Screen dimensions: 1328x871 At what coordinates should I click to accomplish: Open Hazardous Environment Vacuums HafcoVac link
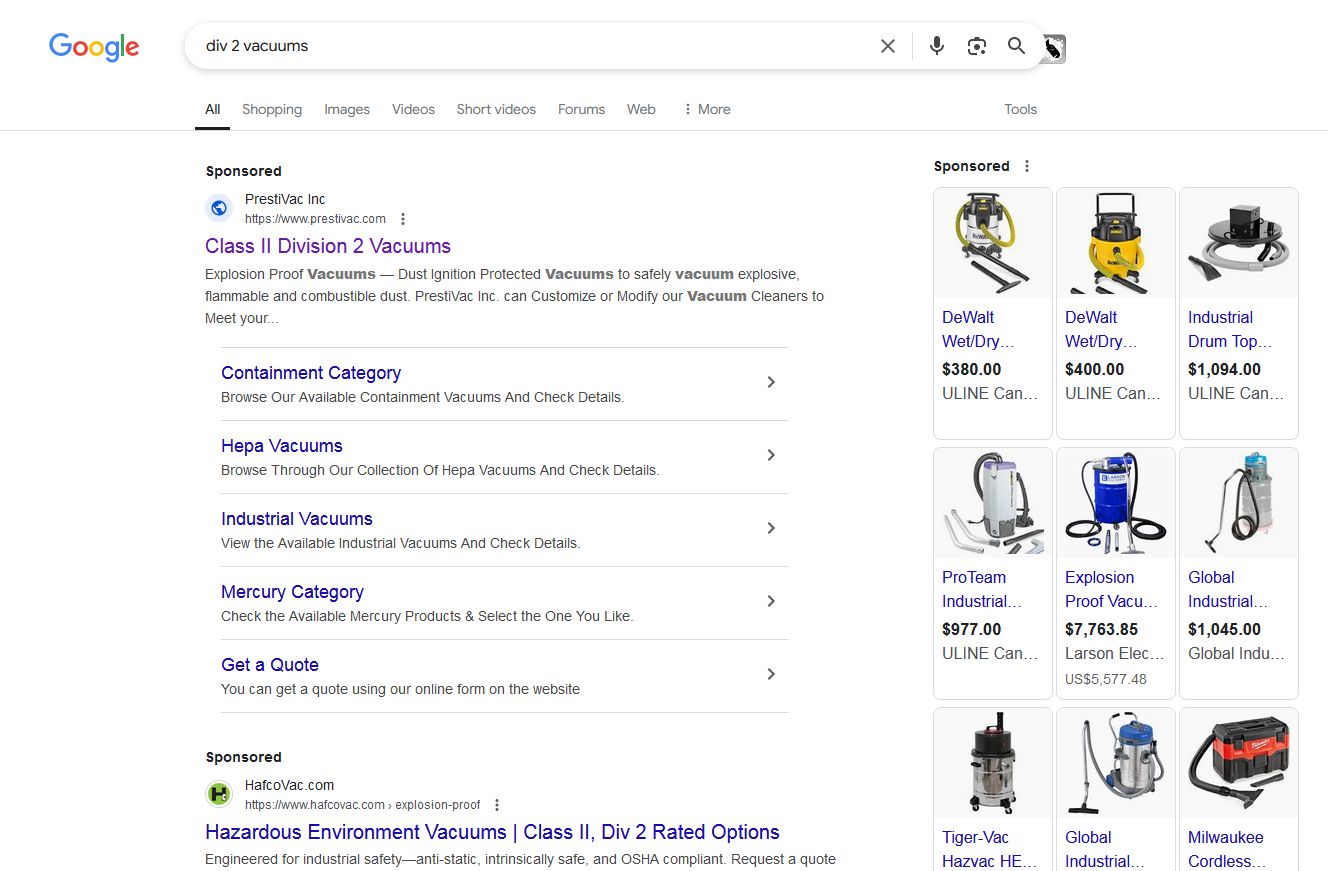coord(492,832)
